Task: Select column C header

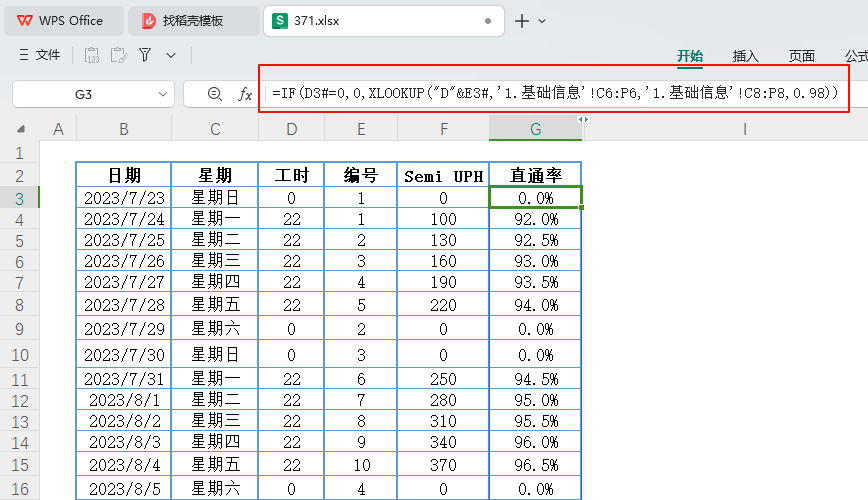Action: (215, 129)
